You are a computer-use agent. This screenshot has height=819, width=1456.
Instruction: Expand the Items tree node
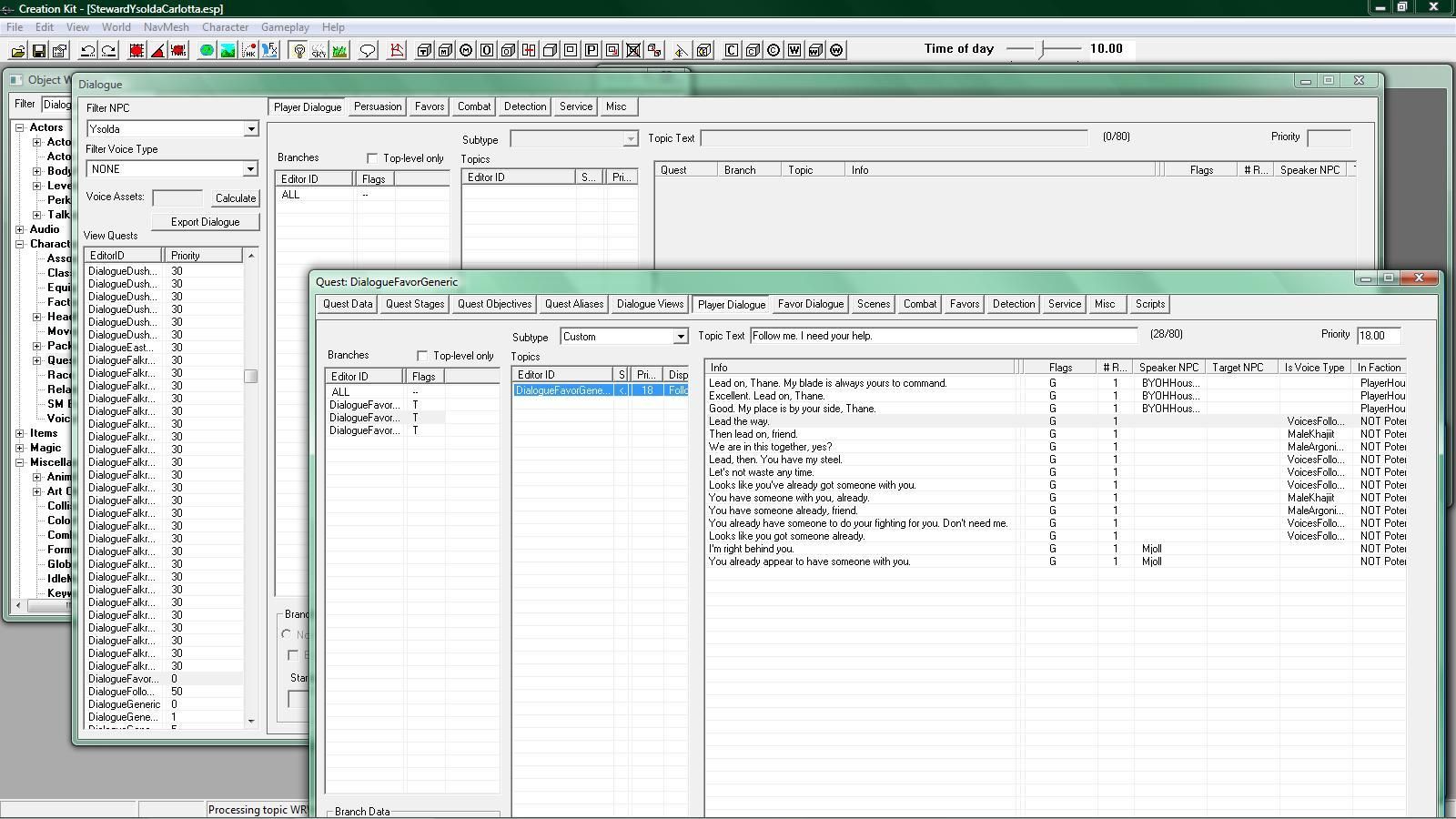tap(19, 433)
